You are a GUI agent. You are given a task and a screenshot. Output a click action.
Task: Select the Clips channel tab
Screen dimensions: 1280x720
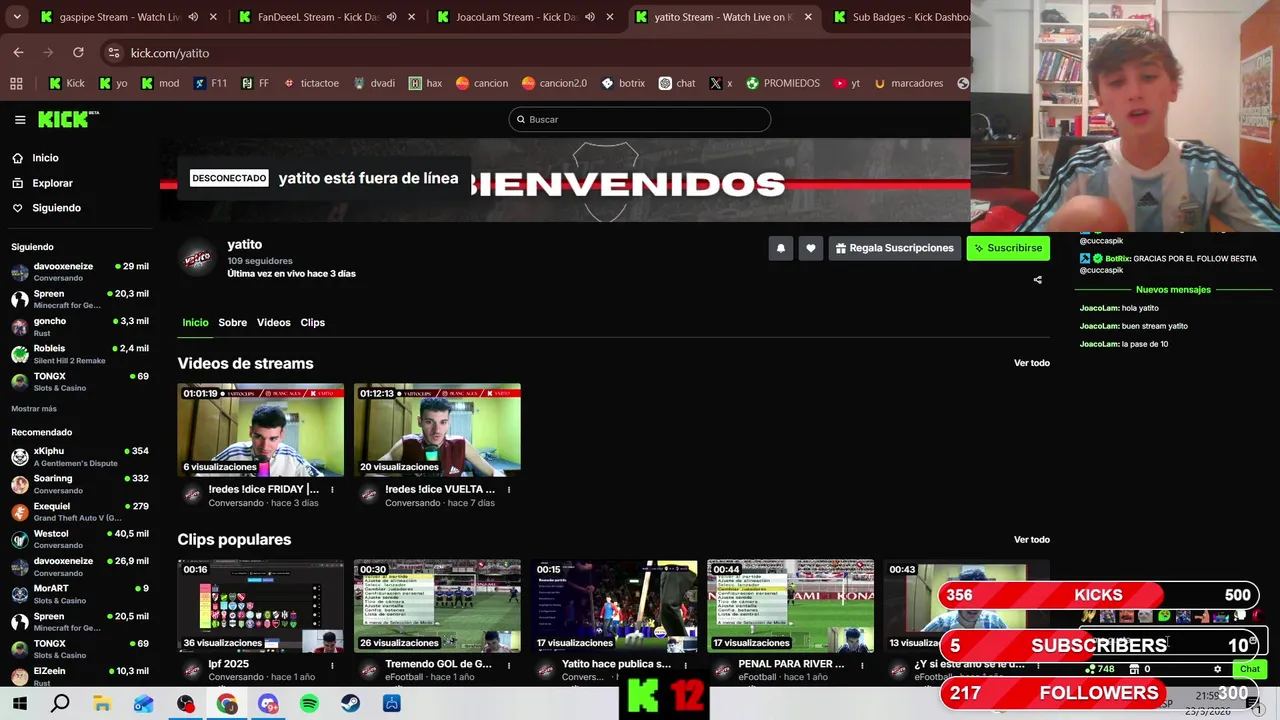point(312,322)
